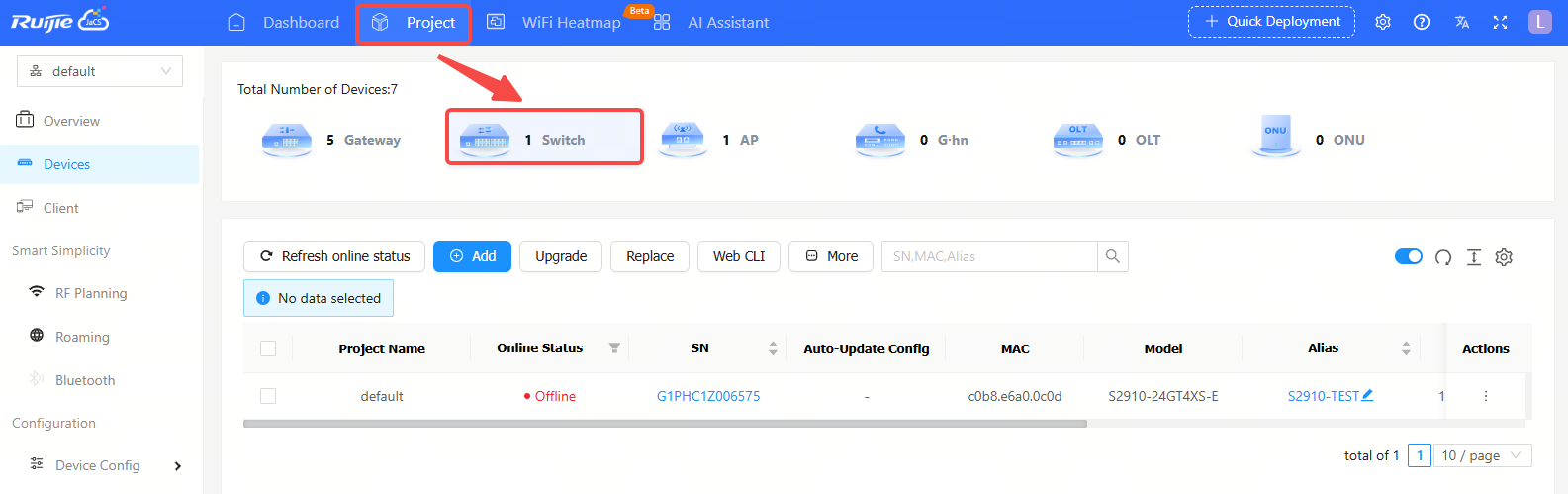Click the refresh circle icon above table
Image resolution: width=1568 pixels, height=494 pixels.
point(1443,257)
